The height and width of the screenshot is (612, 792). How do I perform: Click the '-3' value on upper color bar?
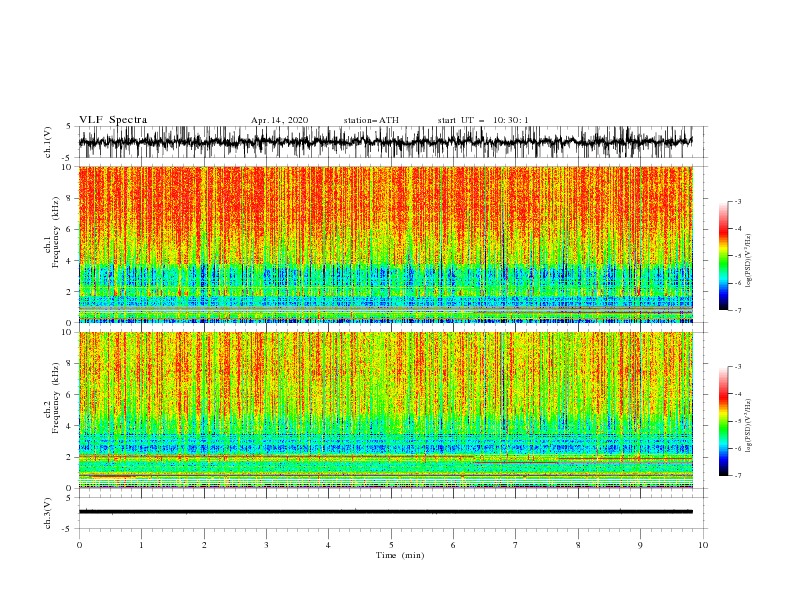738,202
